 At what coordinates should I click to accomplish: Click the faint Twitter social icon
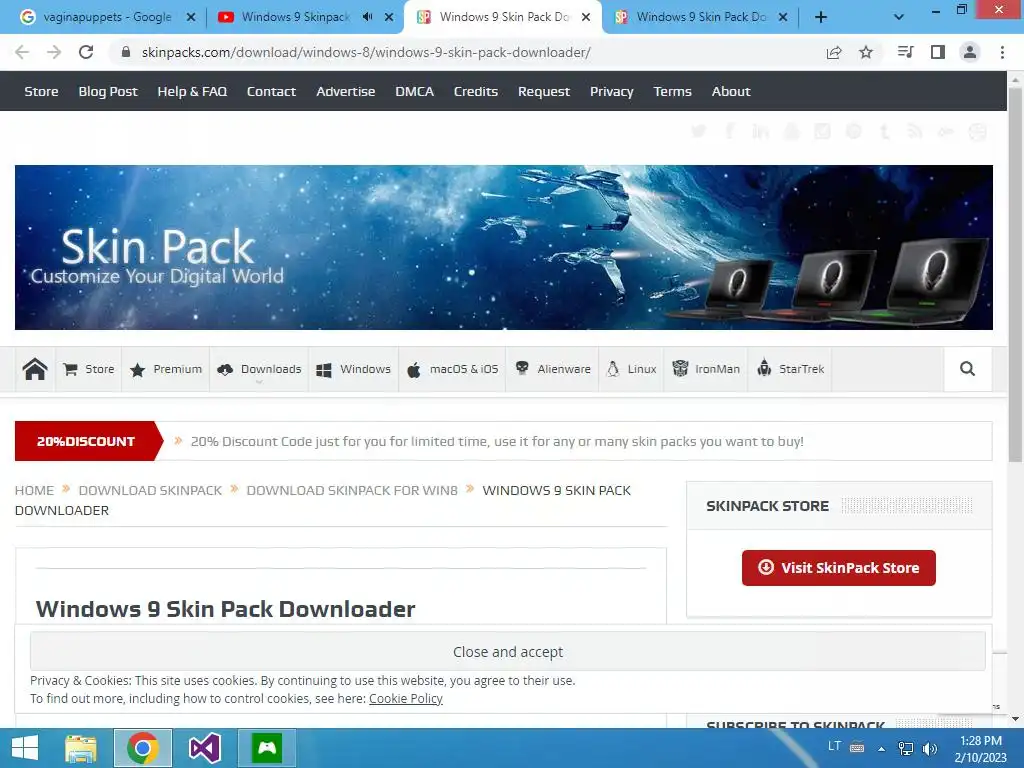[x=698, y=132]
